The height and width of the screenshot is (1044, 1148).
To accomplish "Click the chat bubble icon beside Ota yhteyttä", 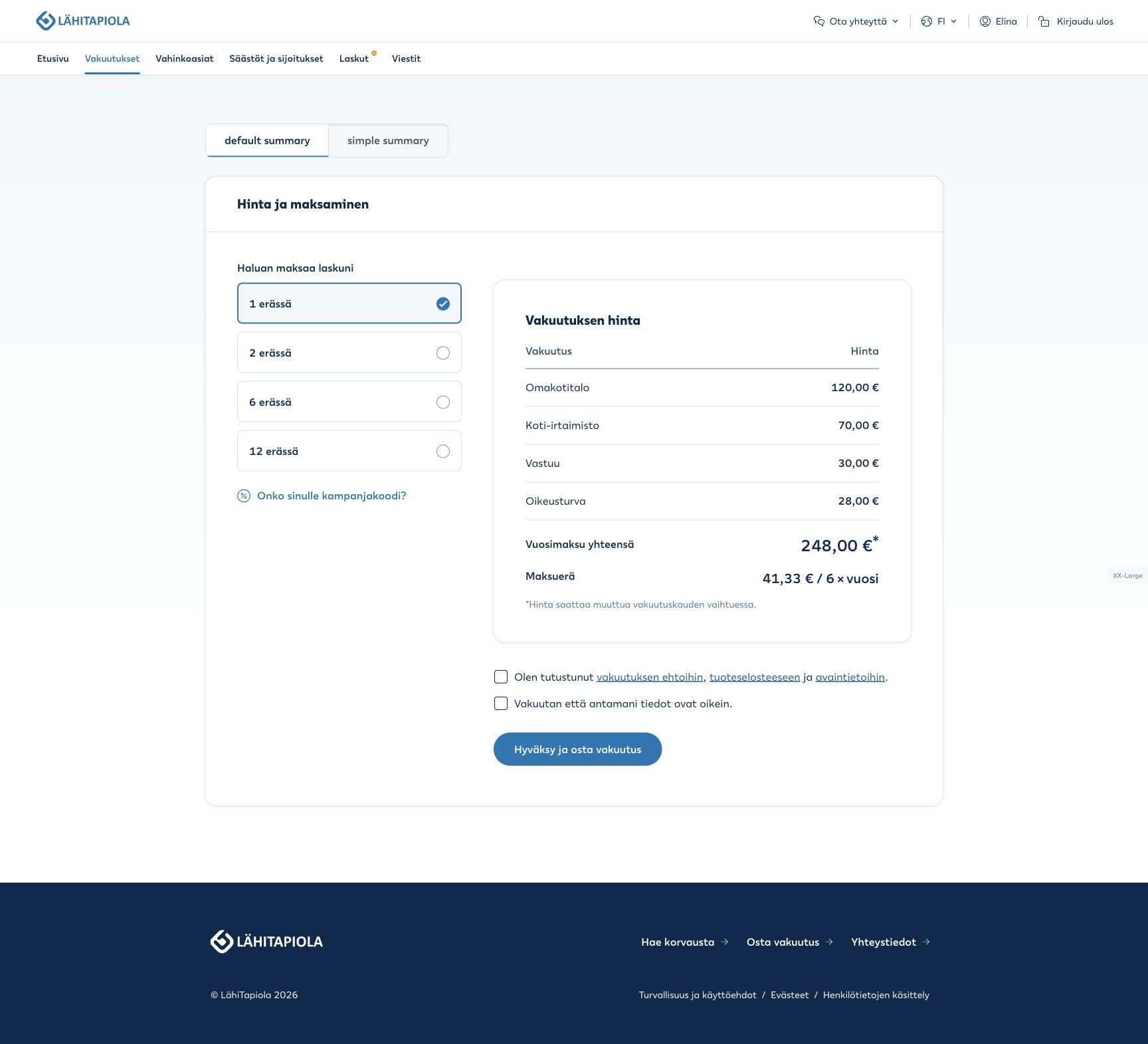I will pos(819,21).
